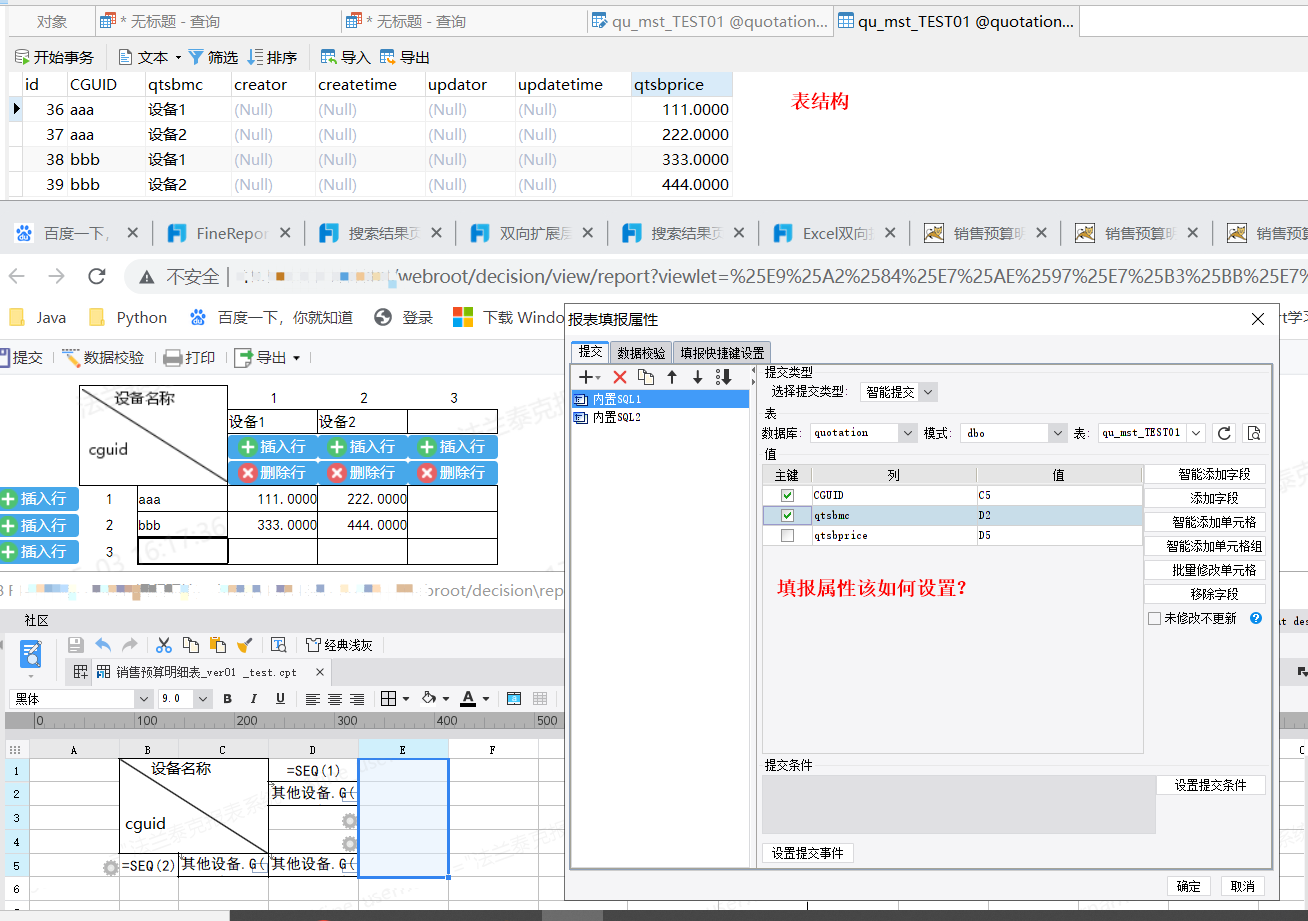1308x921 pixels.
Task: Check primary key box for qtsbprice
Action: click(x=787, y=536)
